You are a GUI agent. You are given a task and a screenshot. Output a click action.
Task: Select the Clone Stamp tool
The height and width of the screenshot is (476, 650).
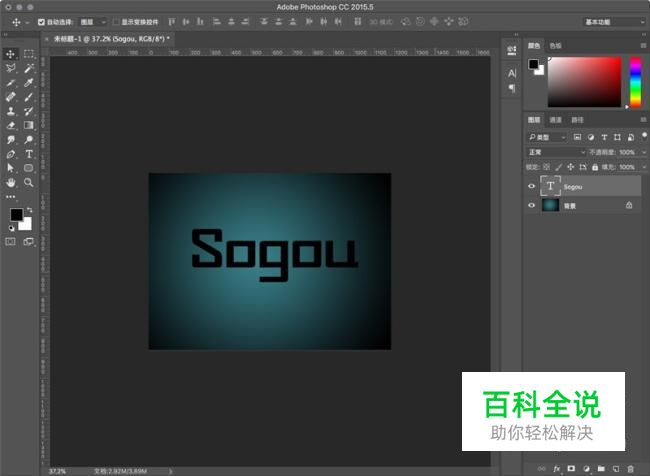[x=10, y=111]
